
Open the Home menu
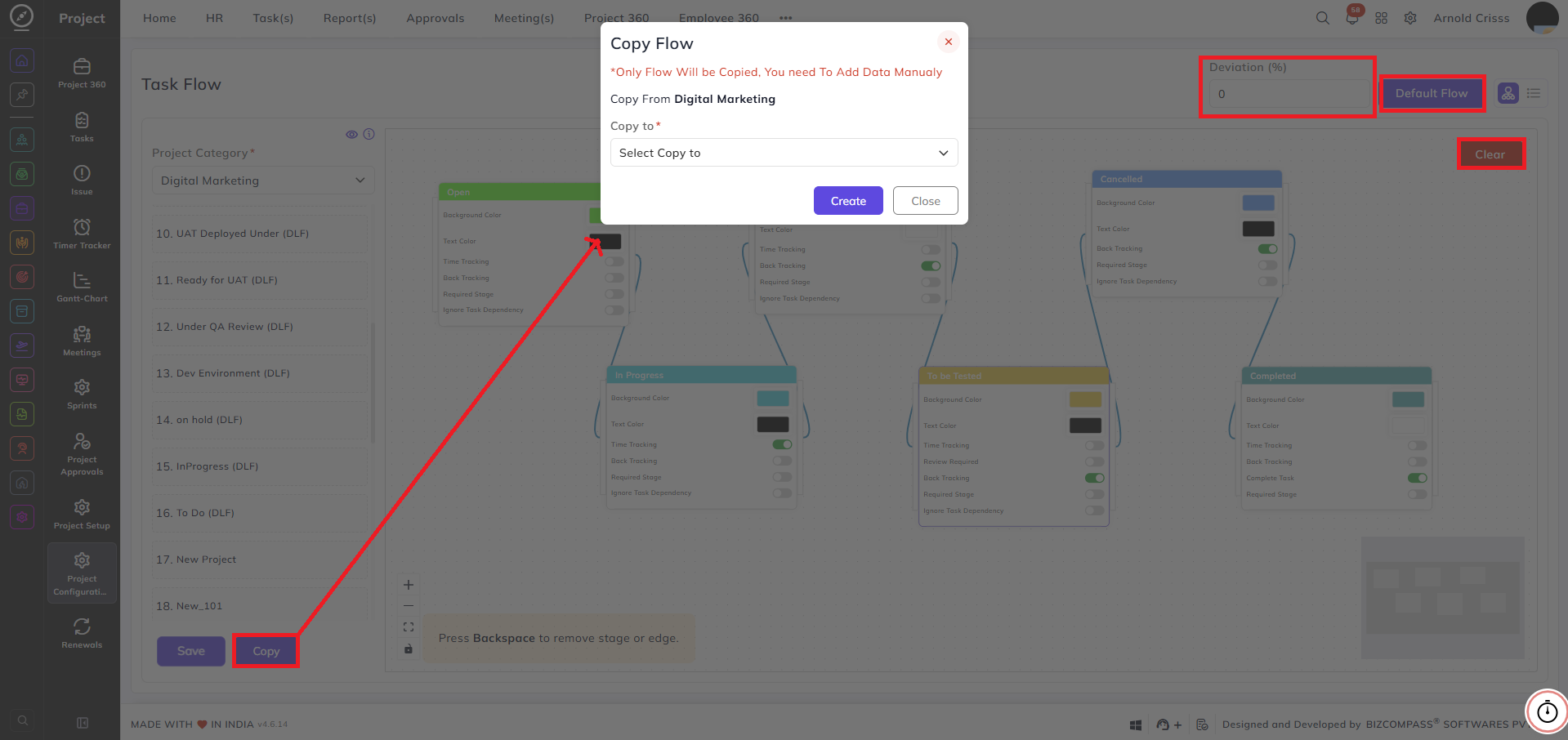click(x=159, y=18)
